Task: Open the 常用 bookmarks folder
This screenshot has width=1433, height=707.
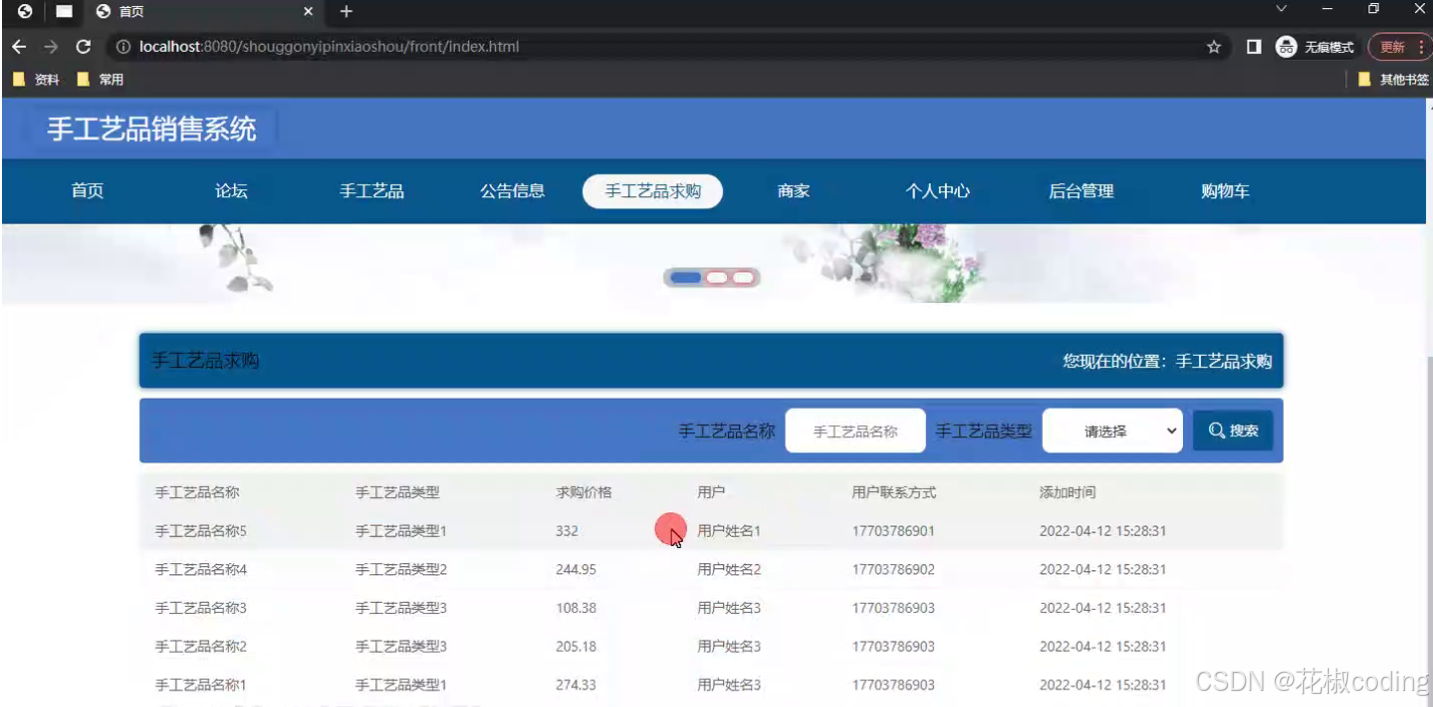Action: [x=102, y=78]
